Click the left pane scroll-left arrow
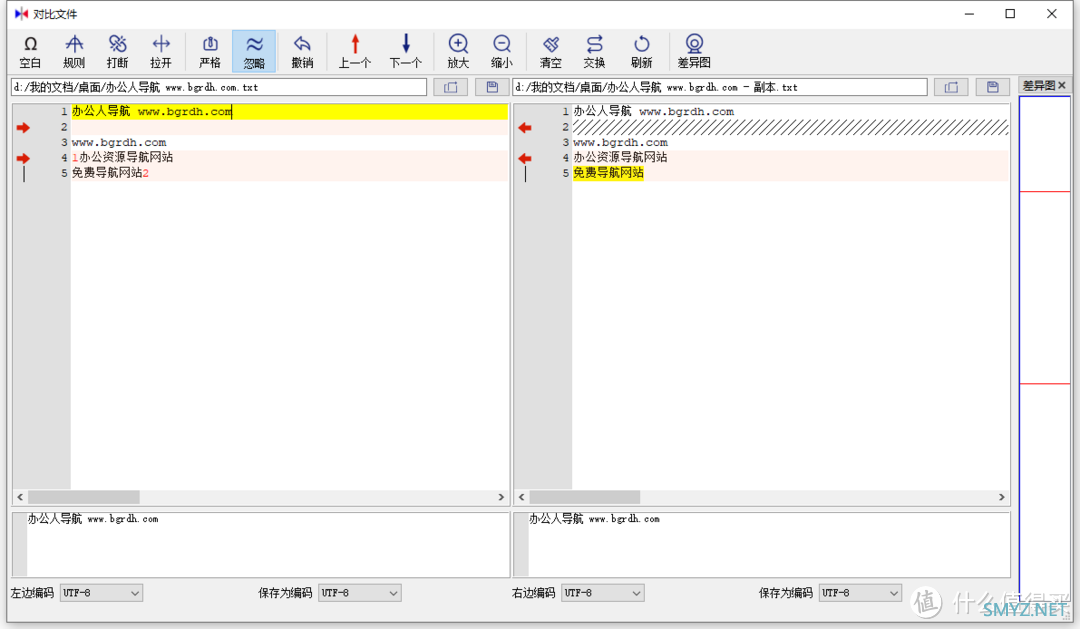 (x=20, y=497)
